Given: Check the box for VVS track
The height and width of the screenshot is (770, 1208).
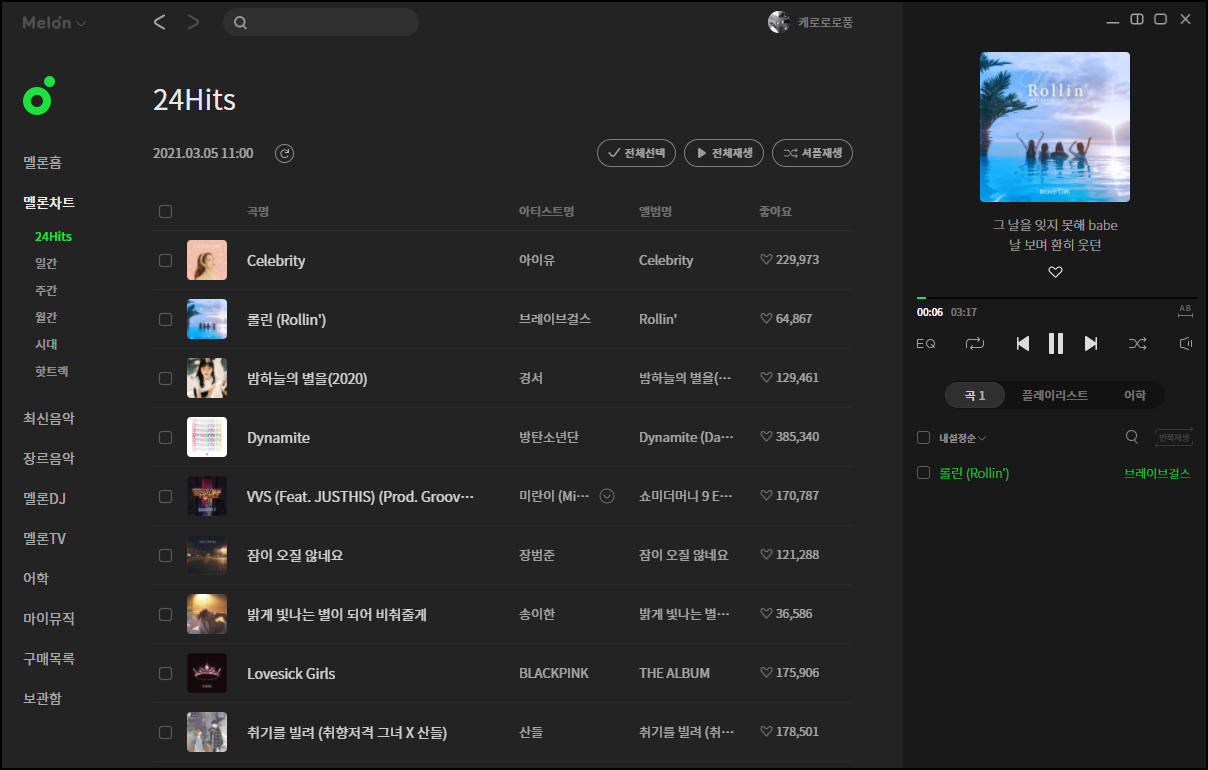Looking at the screenshot, I should (x=165, y=496).
